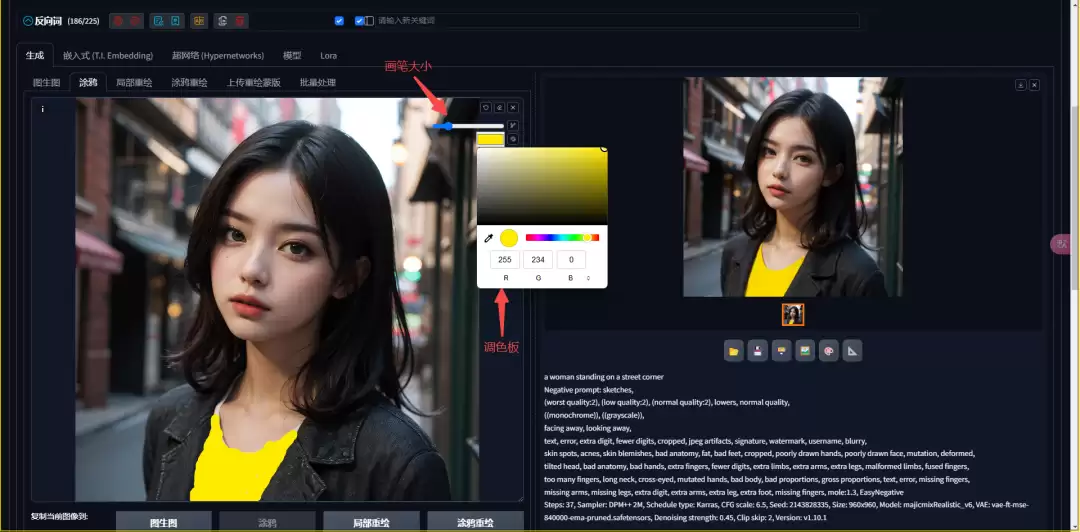Open the output folder with the folder icon
The image size is (1080, 532).
pyautogui.click(x=734, y=351)
